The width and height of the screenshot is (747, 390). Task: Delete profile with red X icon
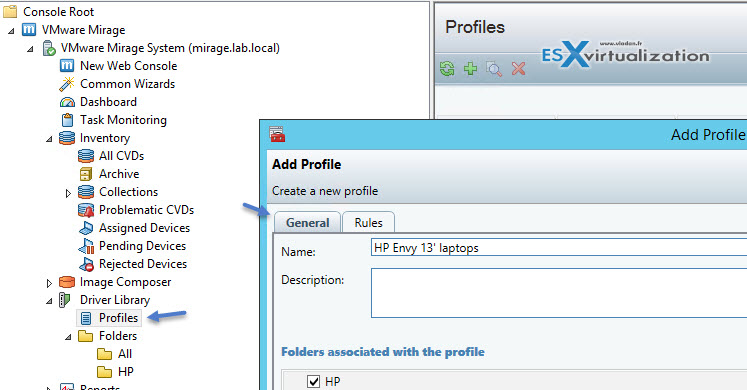518,69
